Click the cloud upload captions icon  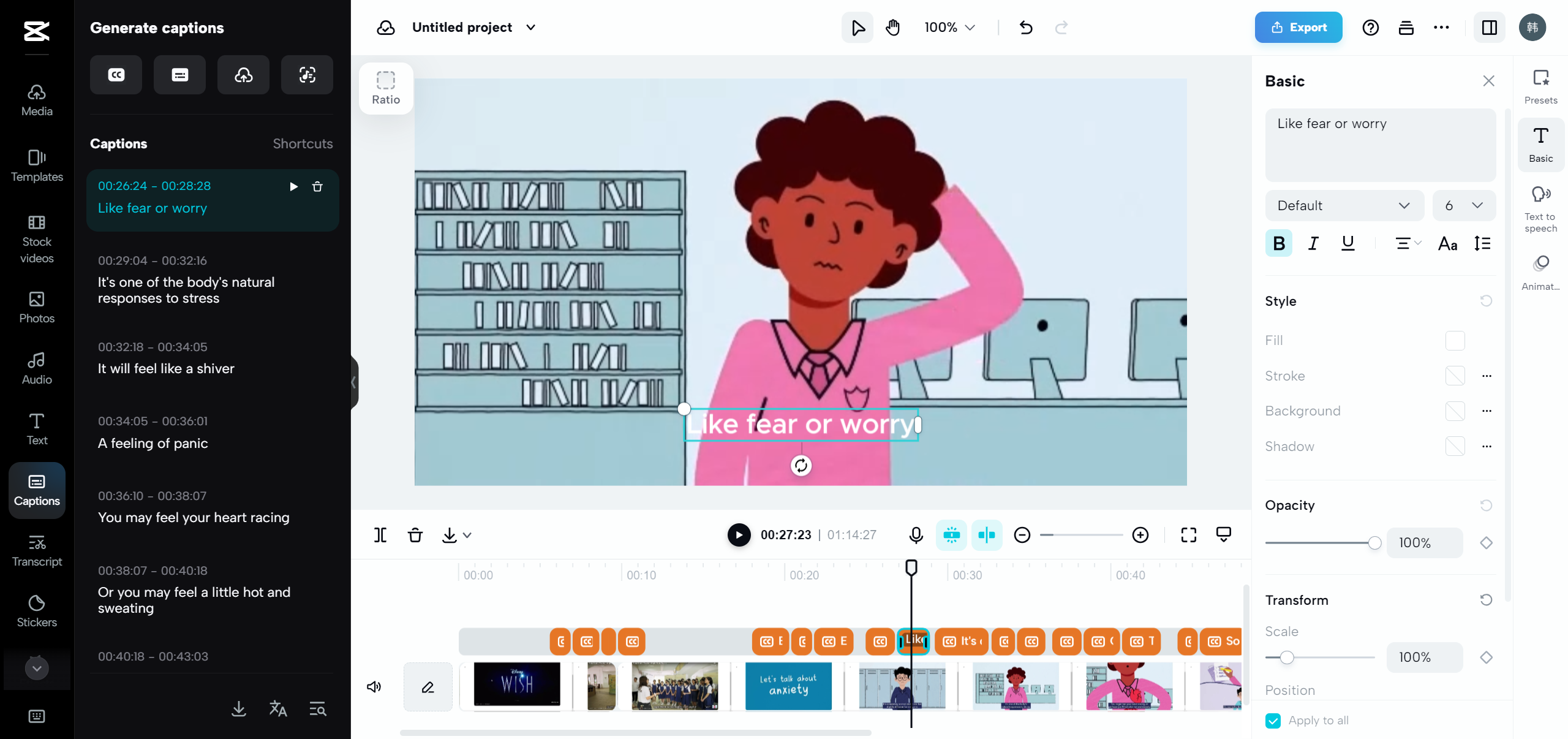tap(243, 75)
